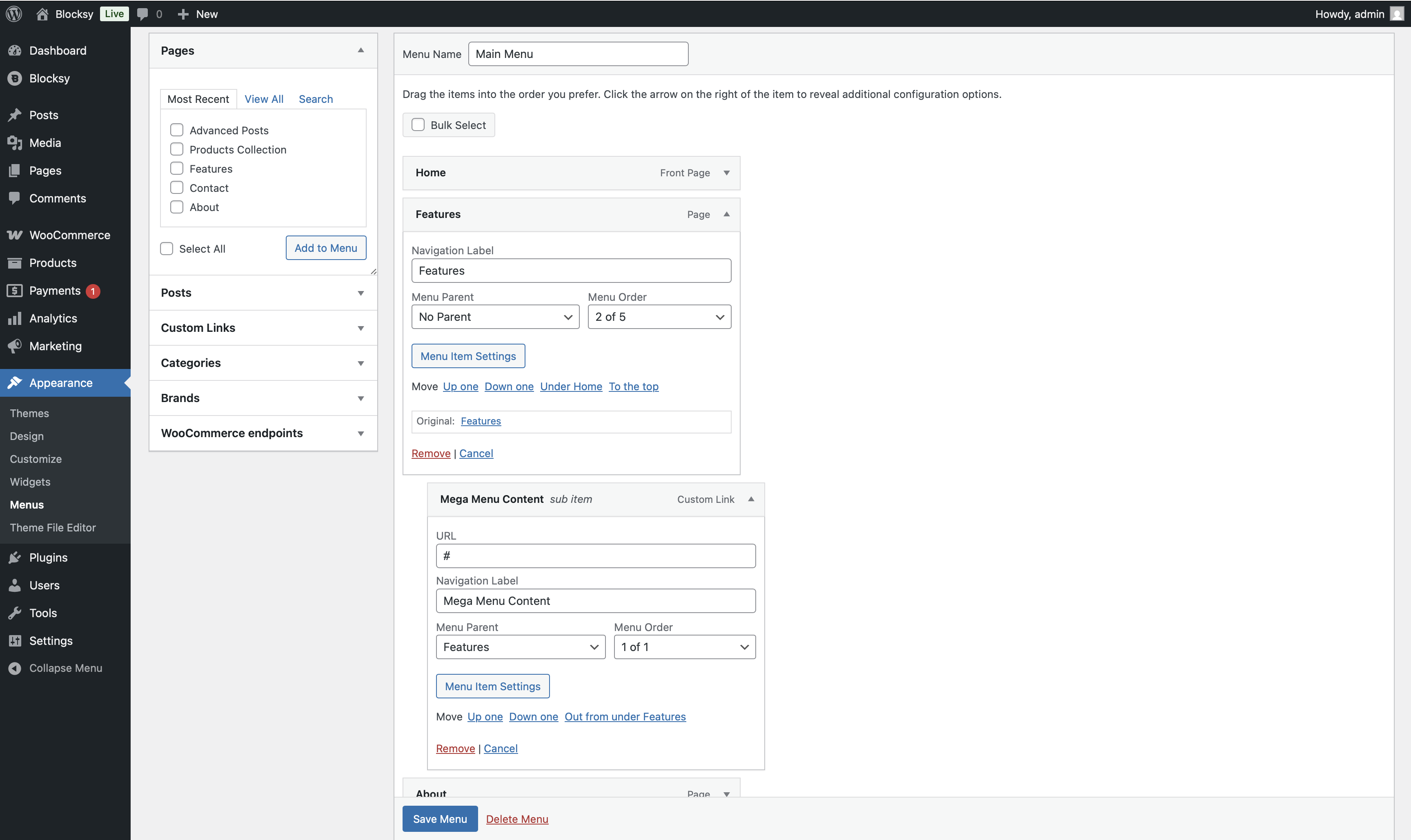Click the Plugins sidebar icon
This screenshot has width=1411, height=840.
point(15,558)
